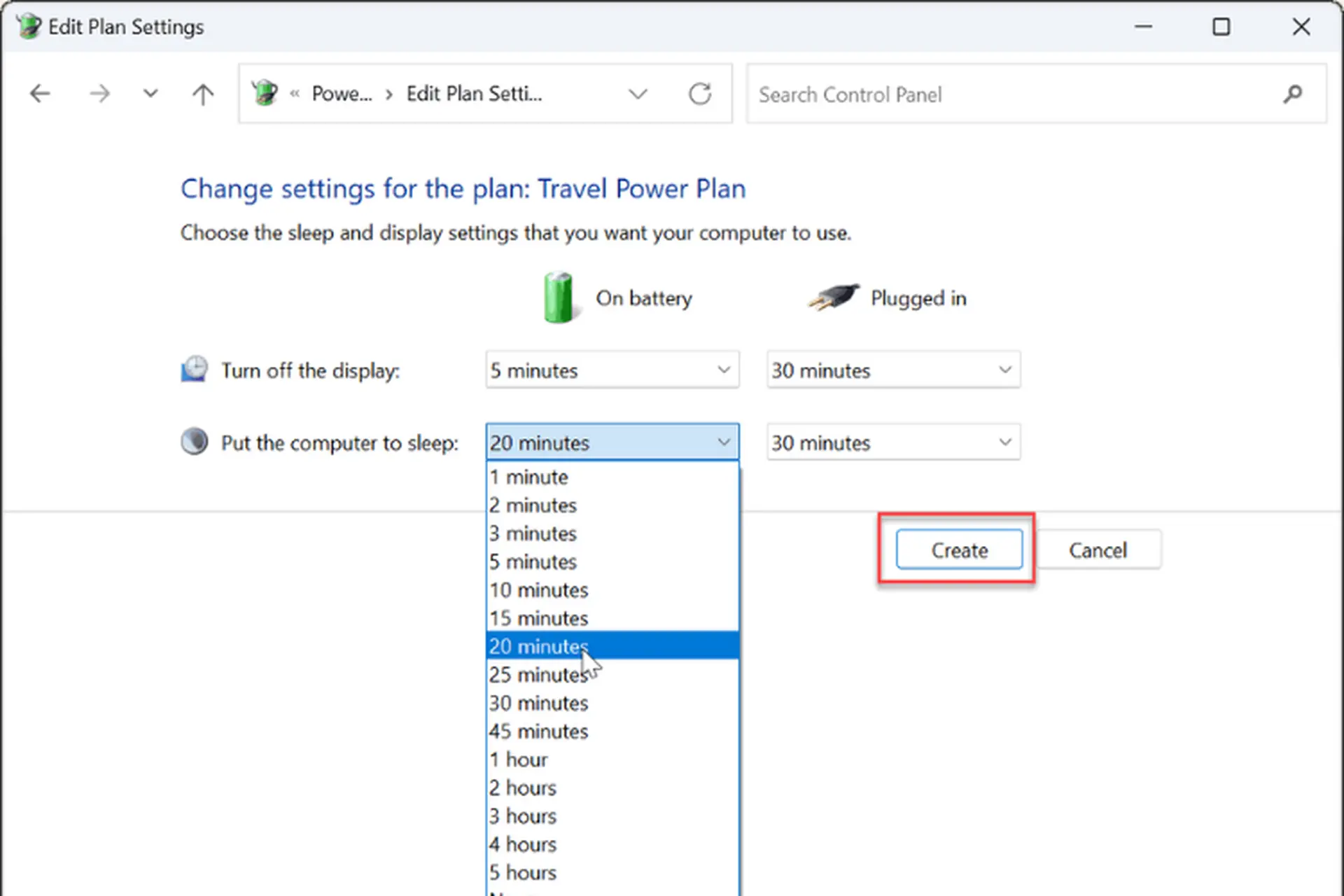Minimize the Edit Plan Settings window
The height and width of the screenshot is (896, 1344).
tap(1143, 27)
